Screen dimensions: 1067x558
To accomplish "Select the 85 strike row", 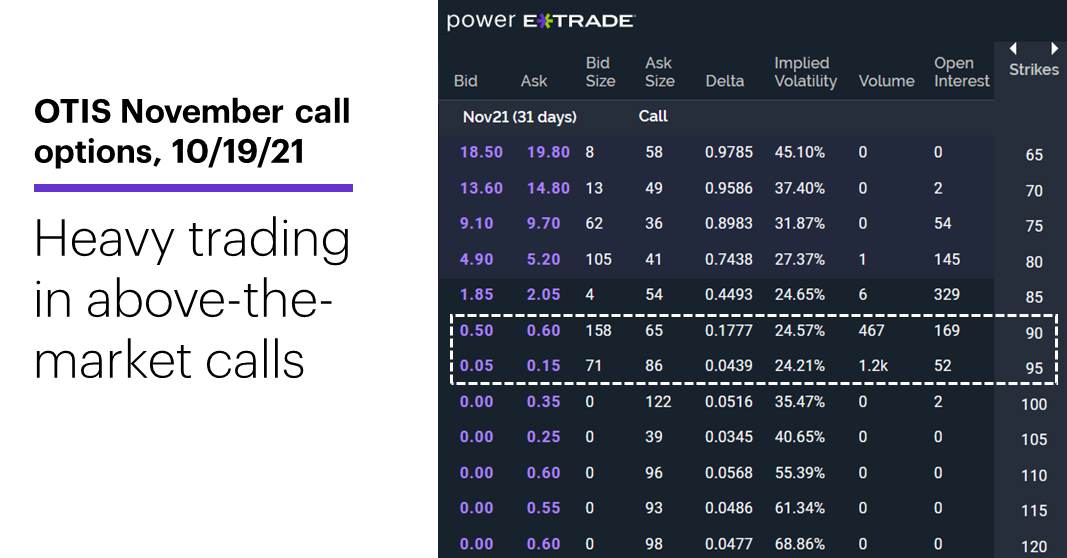I will coord(753,295).
